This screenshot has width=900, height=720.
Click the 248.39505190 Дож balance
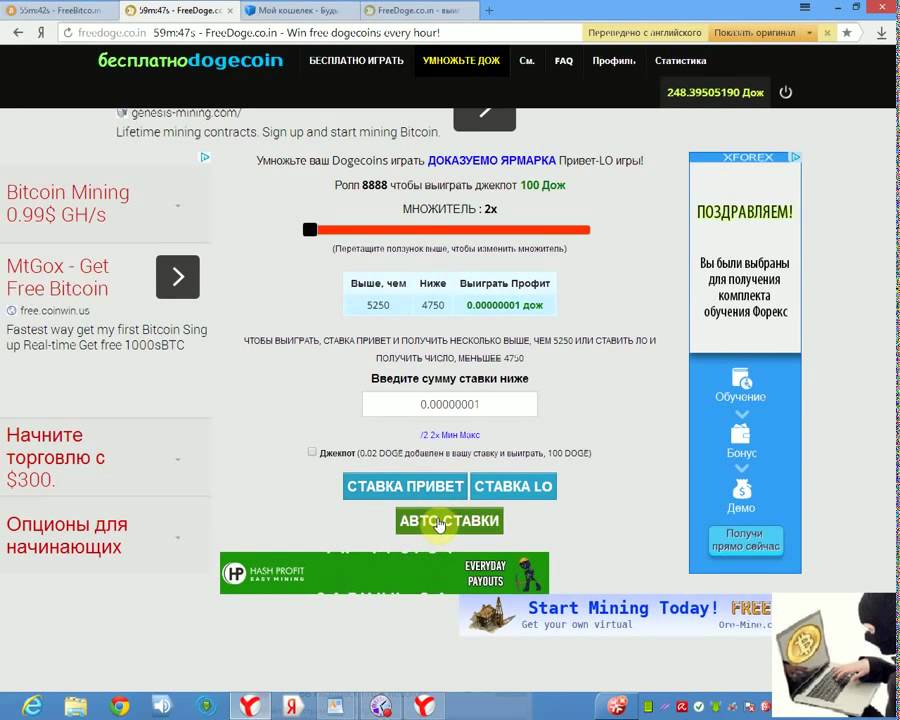point(715,92)
